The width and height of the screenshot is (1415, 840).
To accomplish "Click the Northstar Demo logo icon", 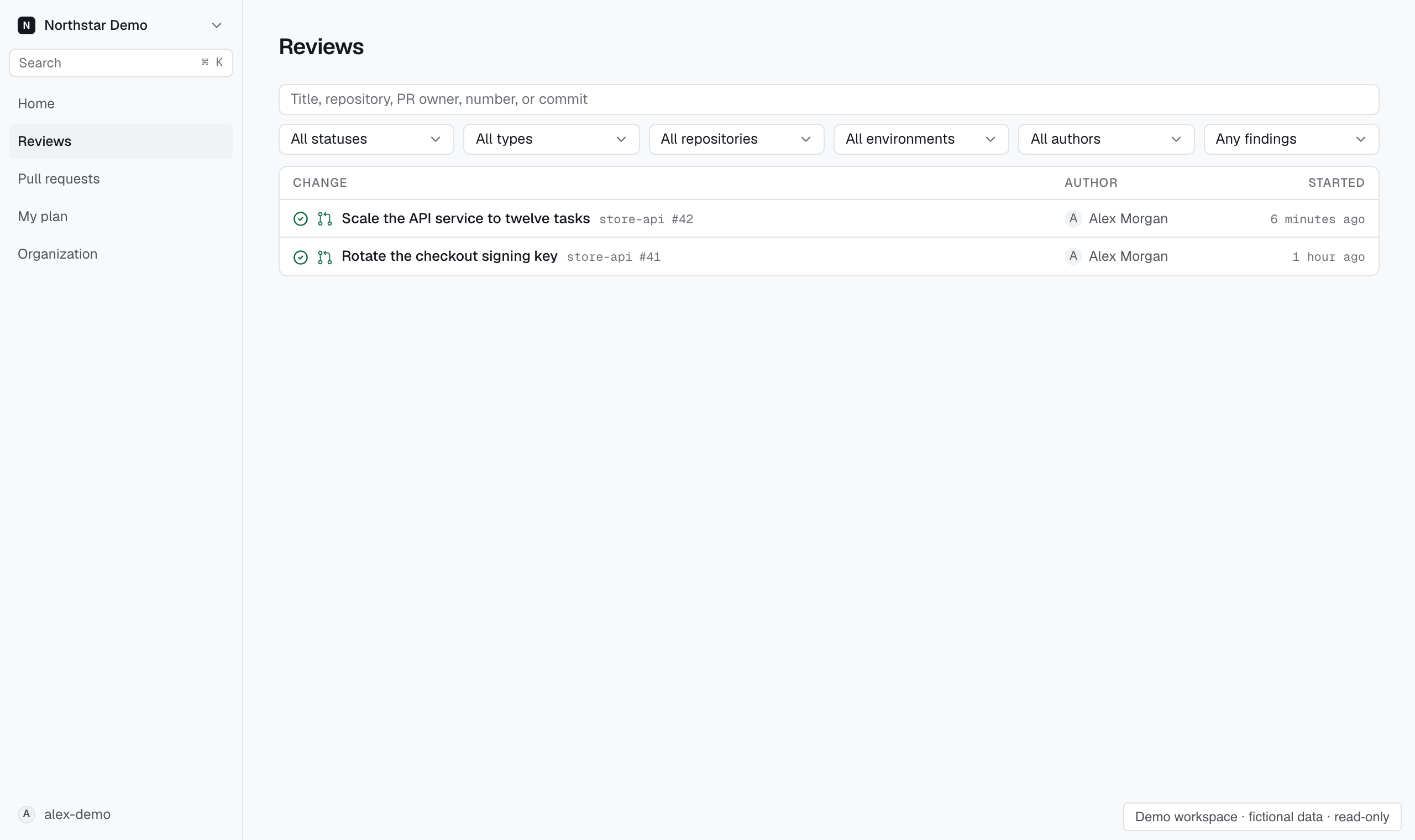I will point(26,25).
